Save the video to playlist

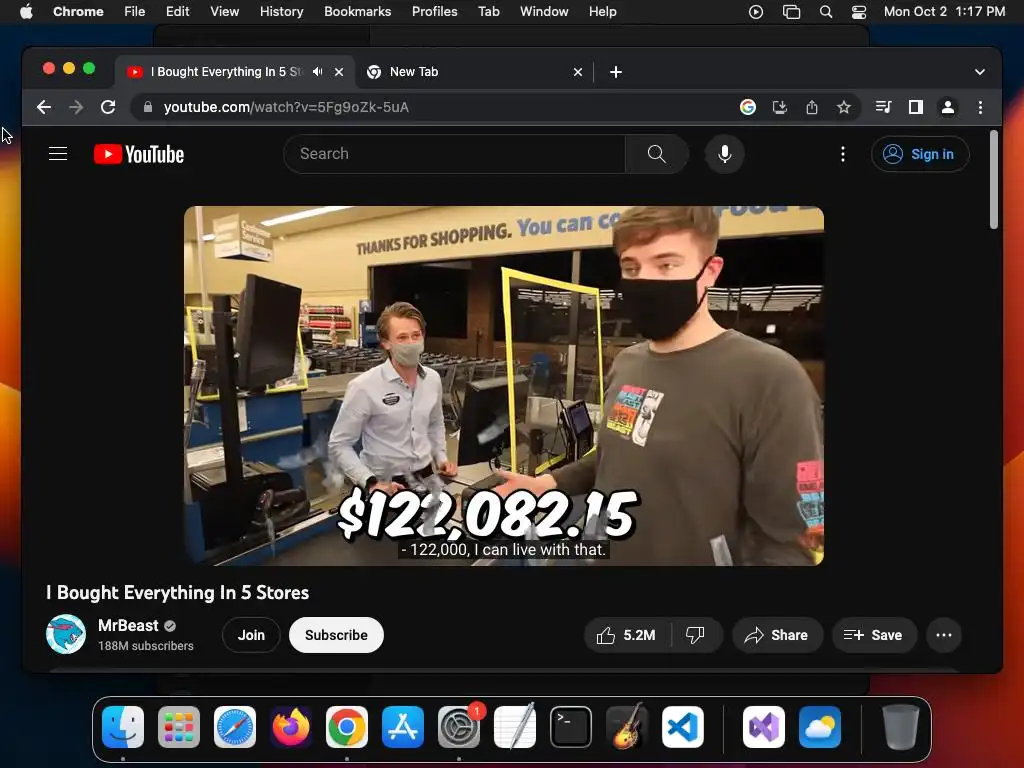[x=874, y=635]
